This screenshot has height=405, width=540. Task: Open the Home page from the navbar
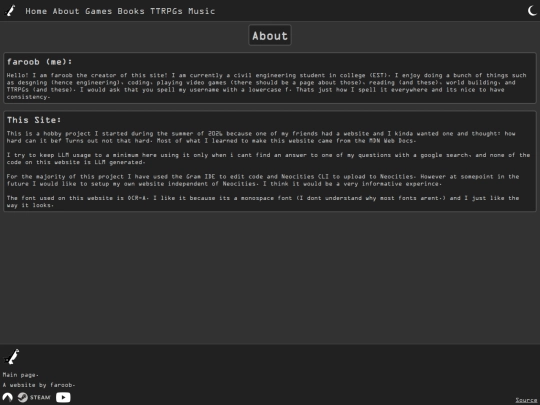pyautogui.click(x=36, y=11)
